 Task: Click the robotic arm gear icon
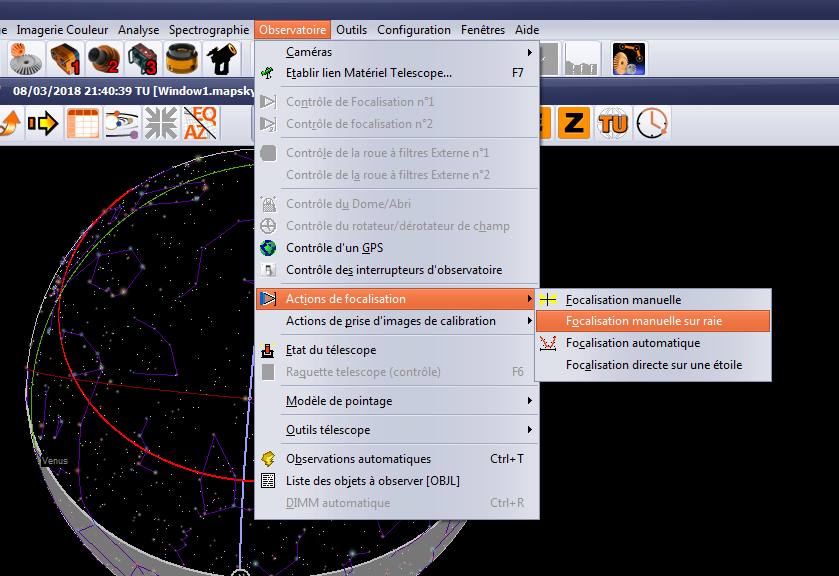coord(629,59)
